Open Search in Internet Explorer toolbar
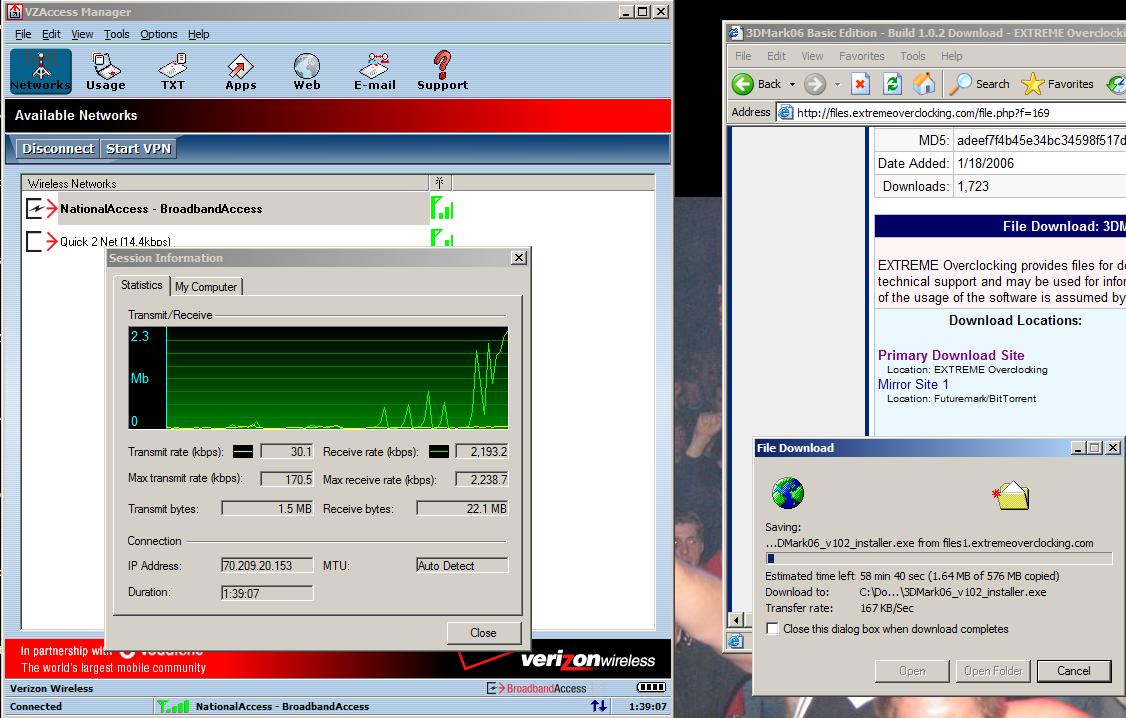The image size is (1126, 718). [979, 84]
